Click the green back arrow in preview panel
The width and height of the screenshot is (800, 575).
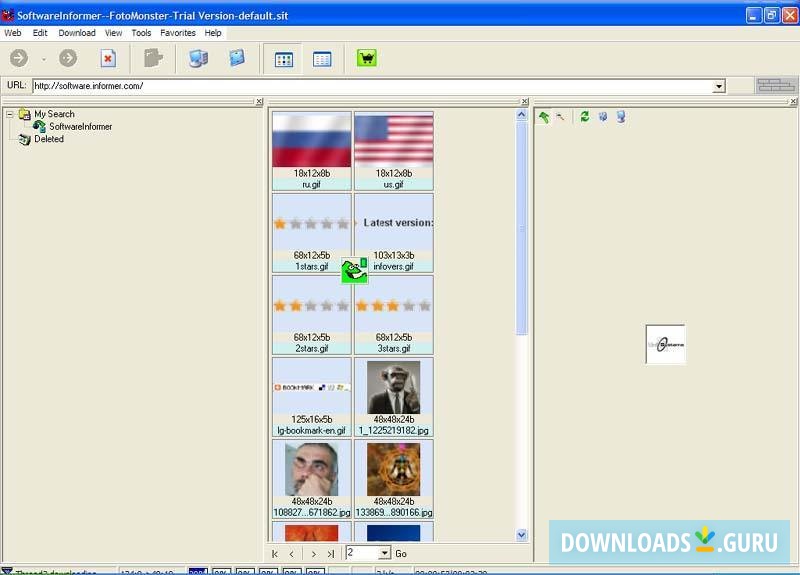[544, 117]
